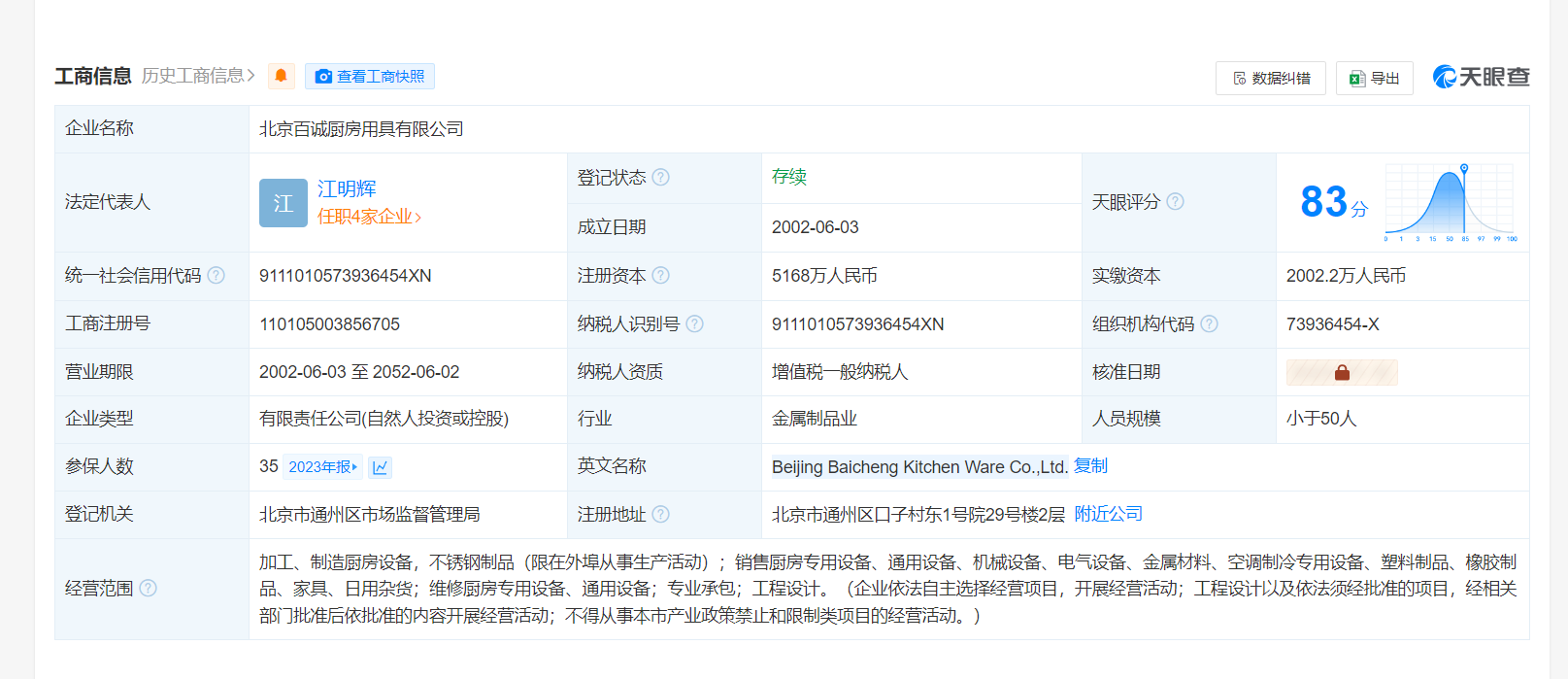The width and height of the screenshot is (1568, 679).
Task: Select the 83 score number
Action: (x=1324, y=202)
